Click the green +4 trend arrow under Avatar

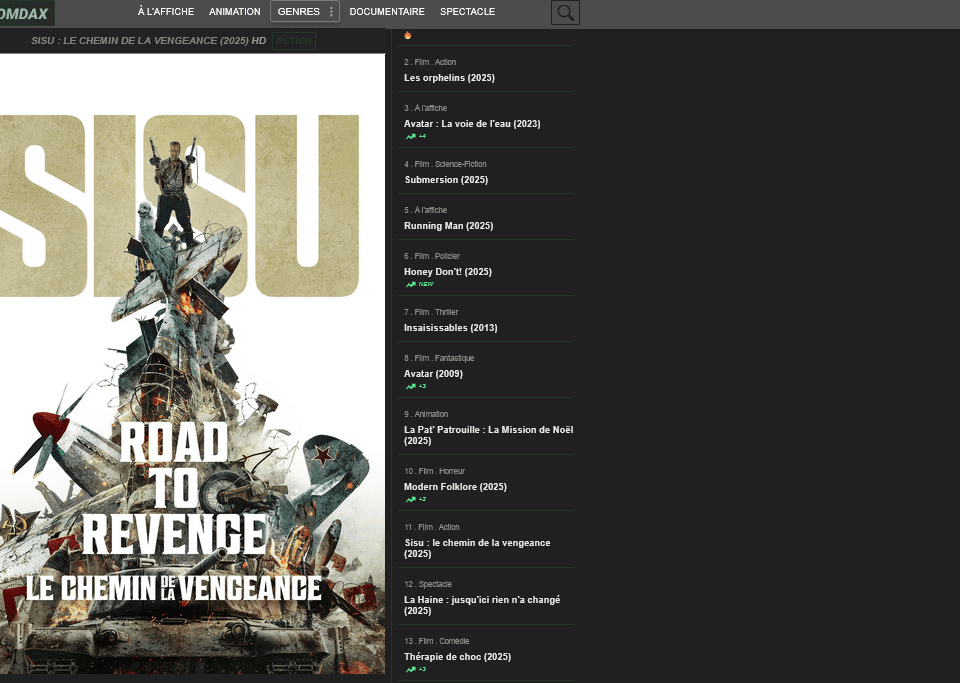click(414, 135)
